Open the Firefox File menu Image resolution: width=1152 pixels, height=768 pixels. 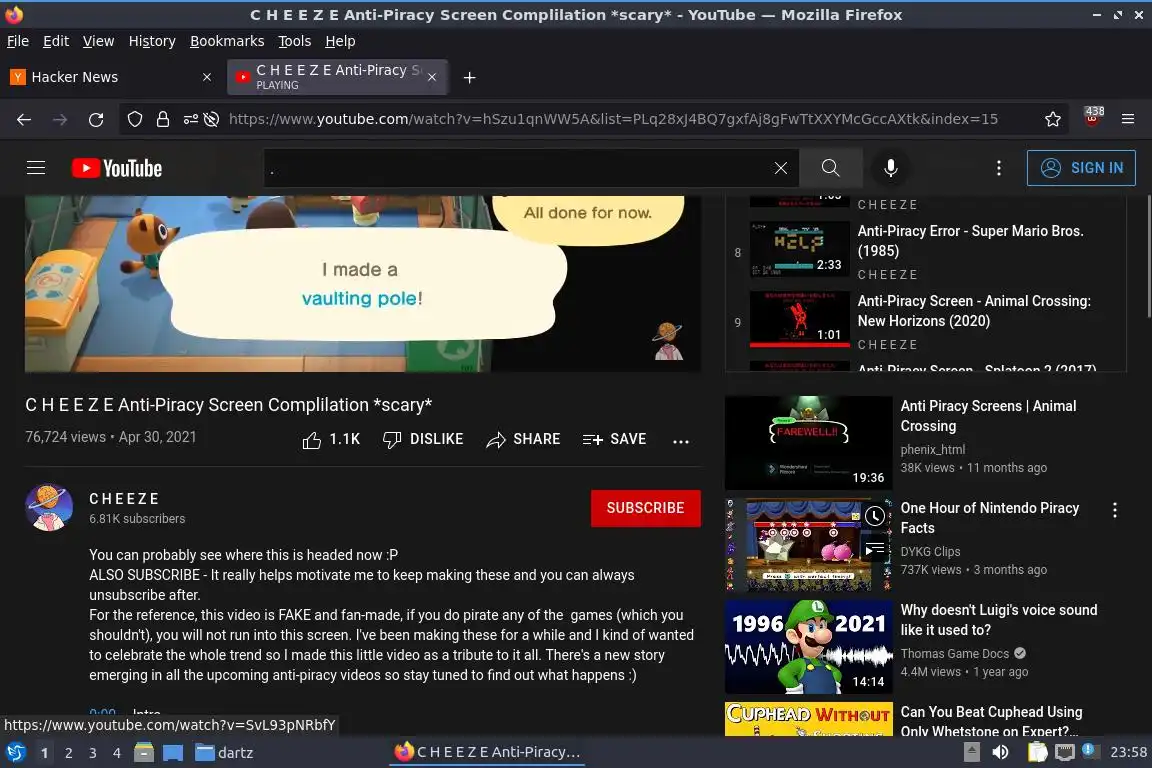click(18, 41)
